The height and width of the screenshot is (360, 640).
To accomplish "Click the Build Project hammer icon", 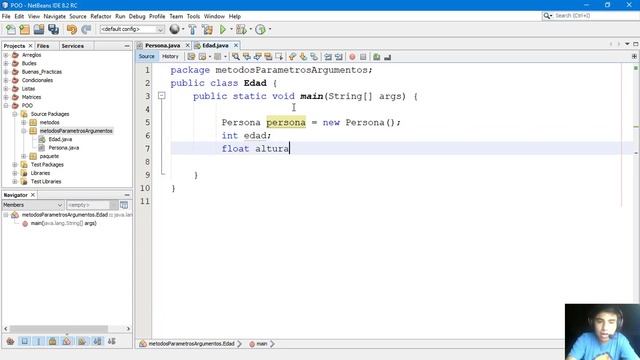I will tap(192, 29).
